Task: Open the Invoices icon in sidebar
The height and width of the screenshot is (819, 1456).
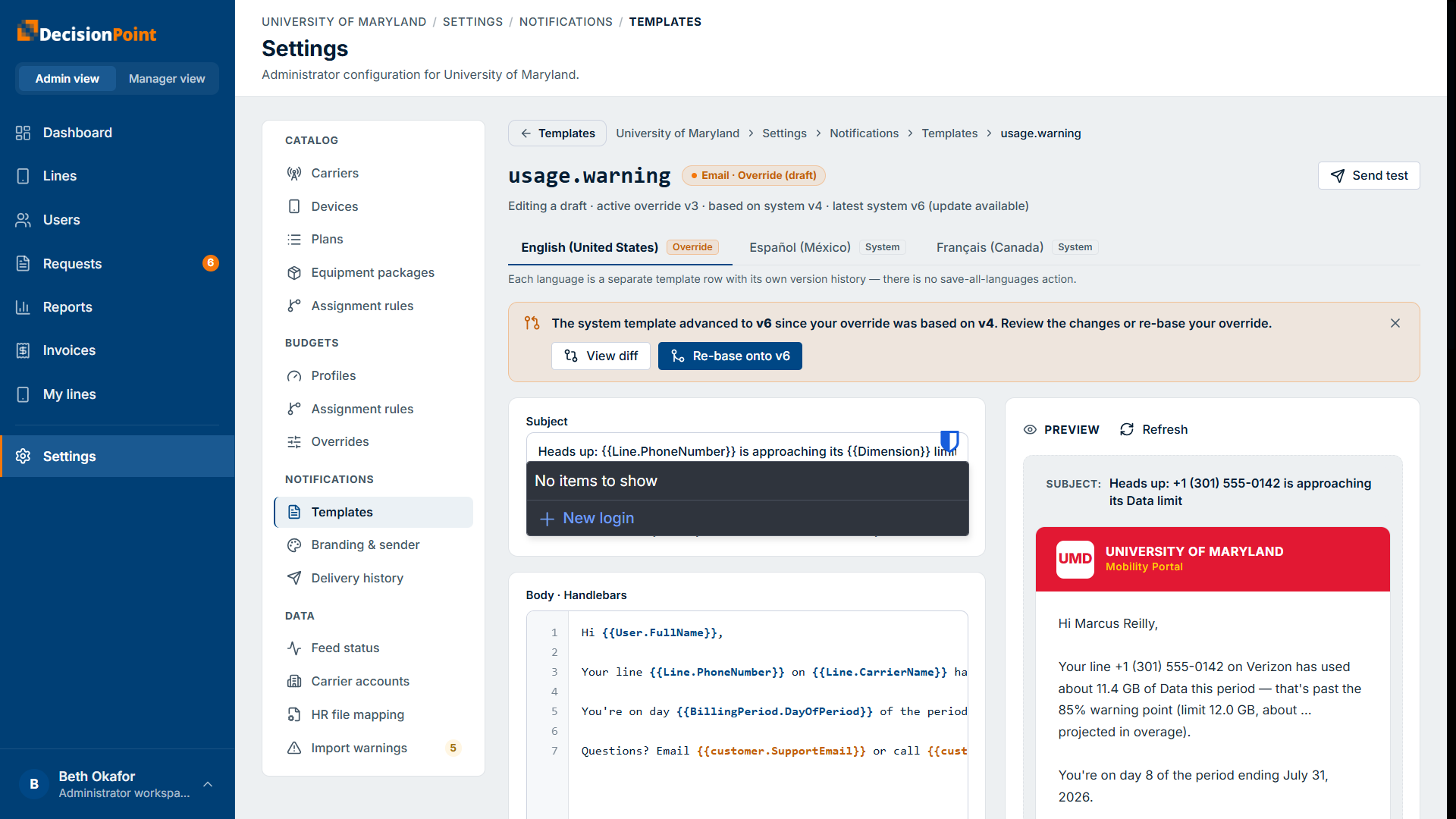Action: (x=23, y=350)
